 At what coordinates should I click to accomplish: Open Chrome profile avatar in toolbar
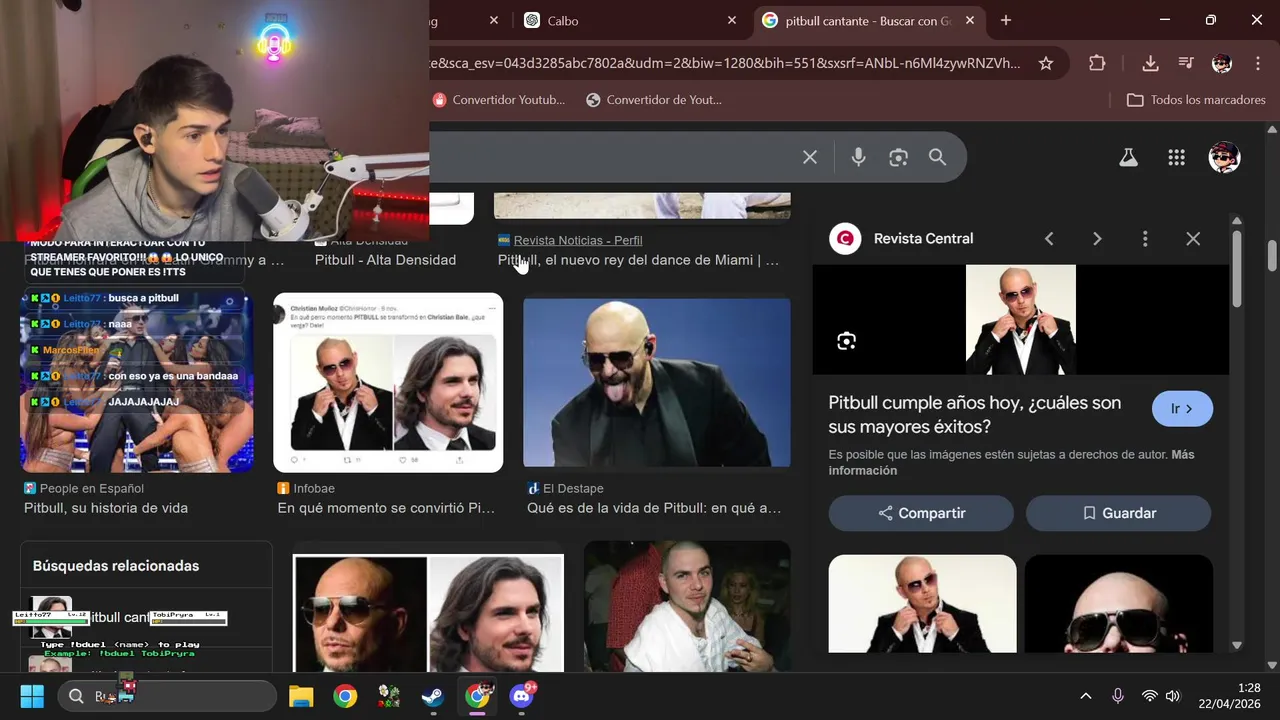[x=1221, y=63]
